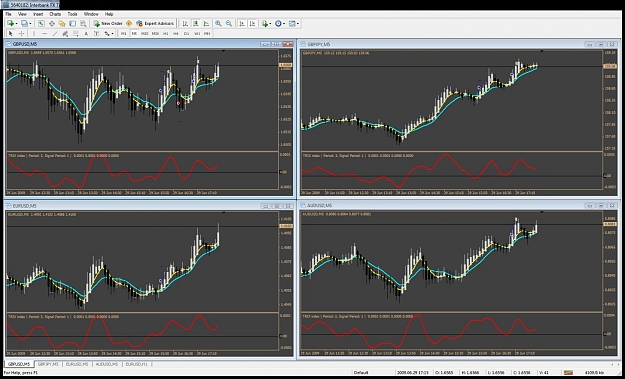Screen dimensions: 625x379
Task: Switch chart to bar chart mode
Action: tap(185, 24)
